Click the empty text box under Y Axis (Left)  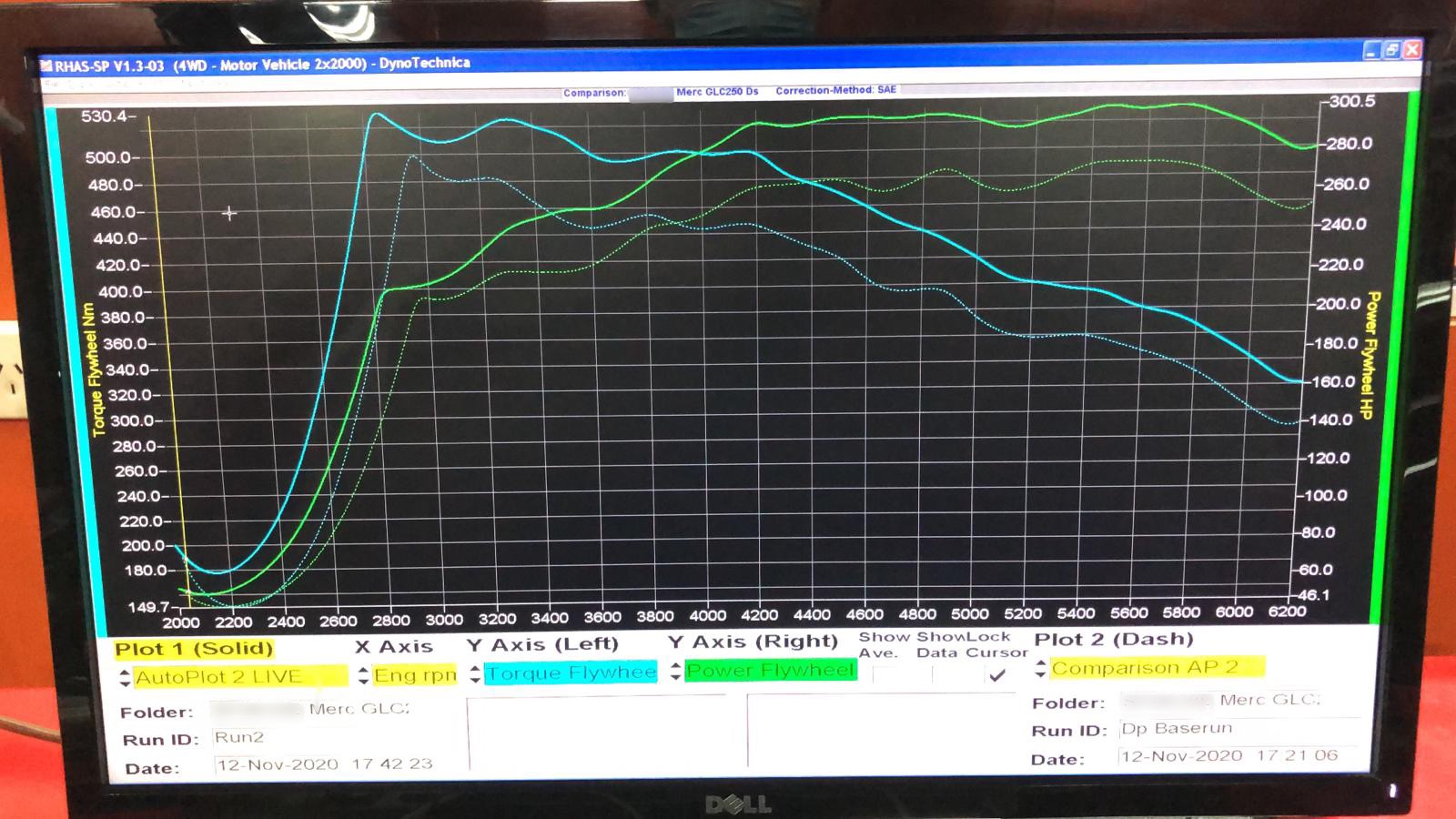(596, 733)
